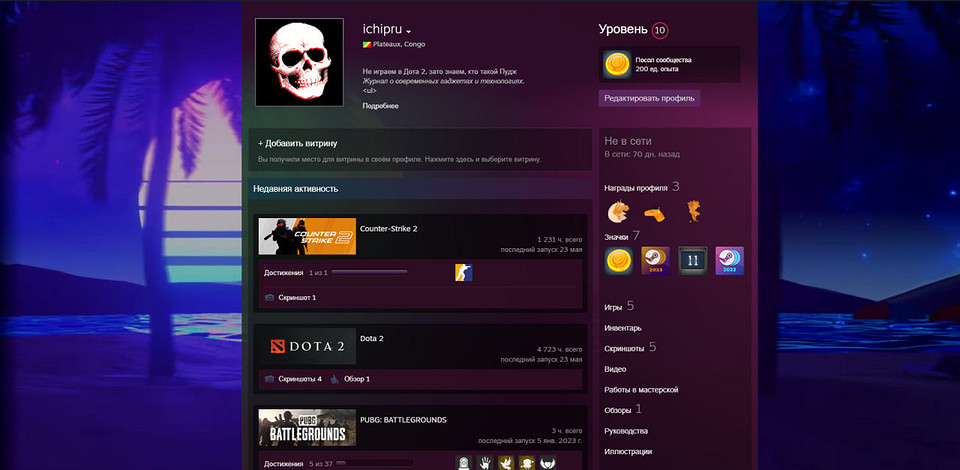Click the first profile award icon
Viewport: 960px width, 470px height.
tap(619, 211)
